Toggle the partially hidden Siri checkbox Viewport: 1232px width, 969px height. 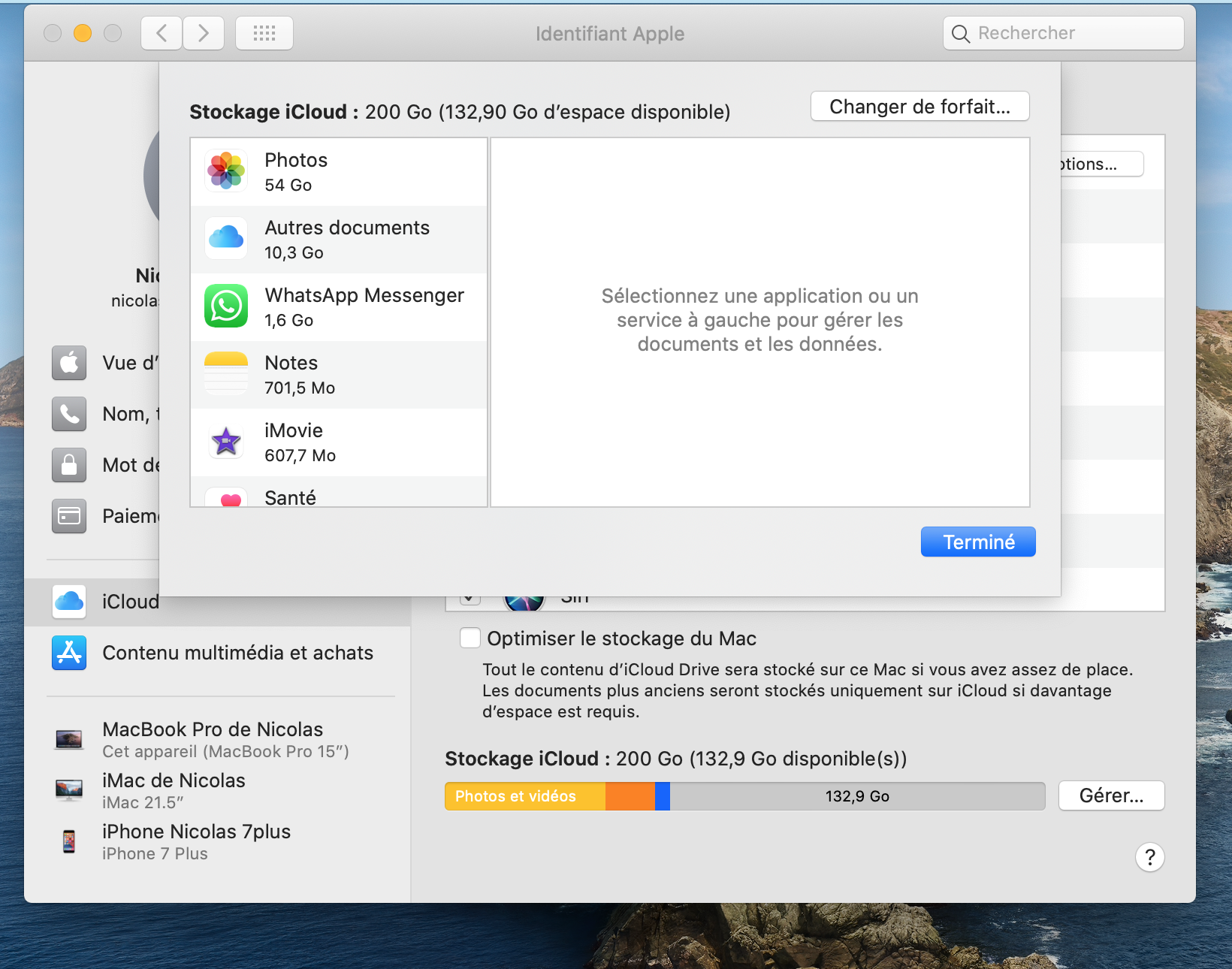[x=470, y=599]
